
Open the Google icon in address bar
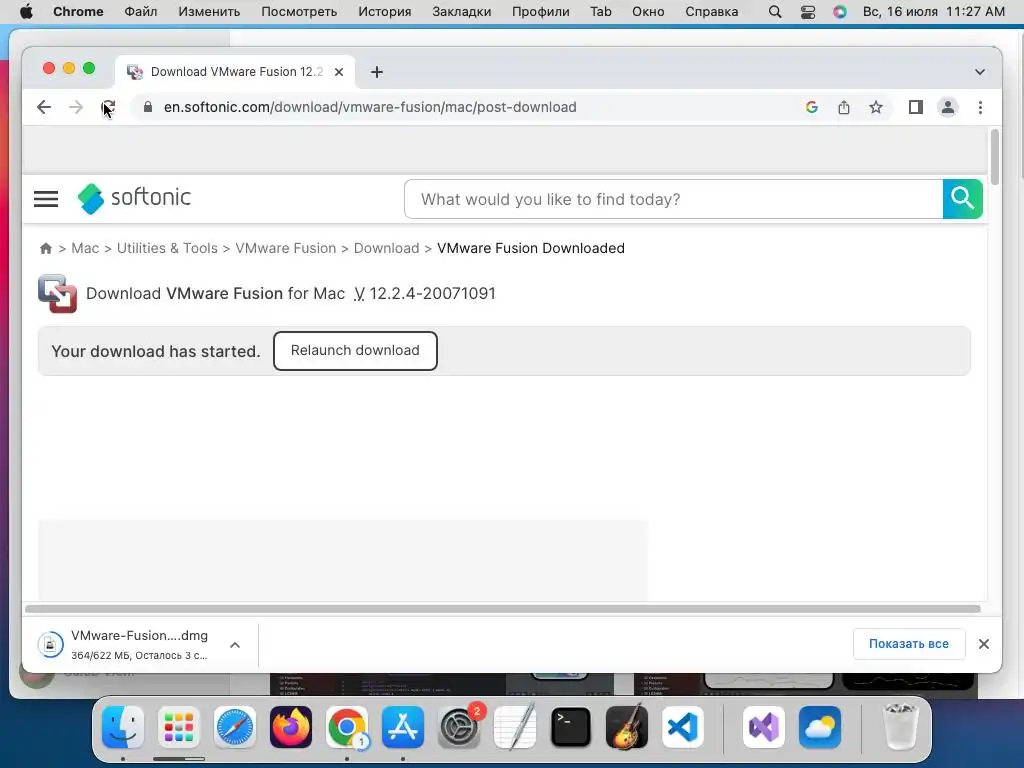tap(812, 107)
